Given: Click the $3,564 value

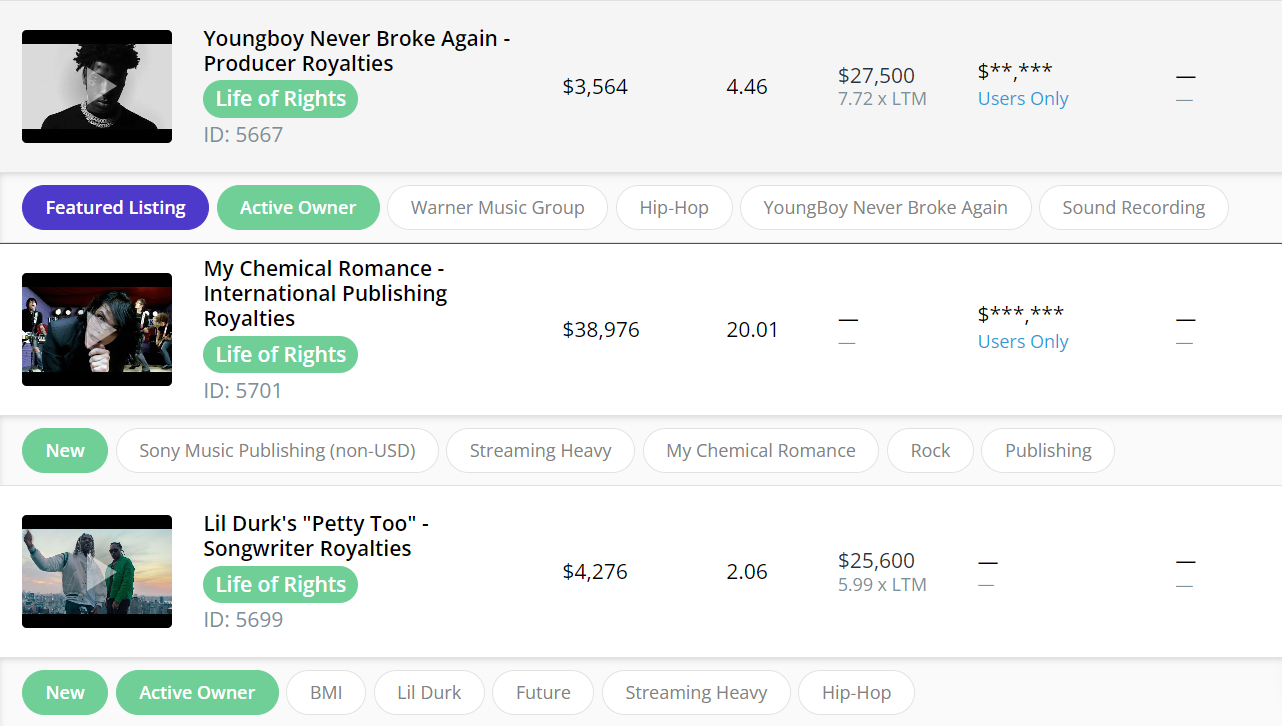Looking at the screenshot, I should [x=595, y=87].
